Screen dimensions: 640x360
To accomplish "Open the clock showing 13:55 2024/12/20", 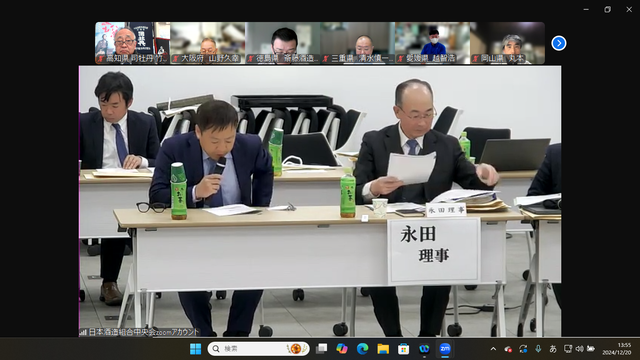I will coord(616,349).
